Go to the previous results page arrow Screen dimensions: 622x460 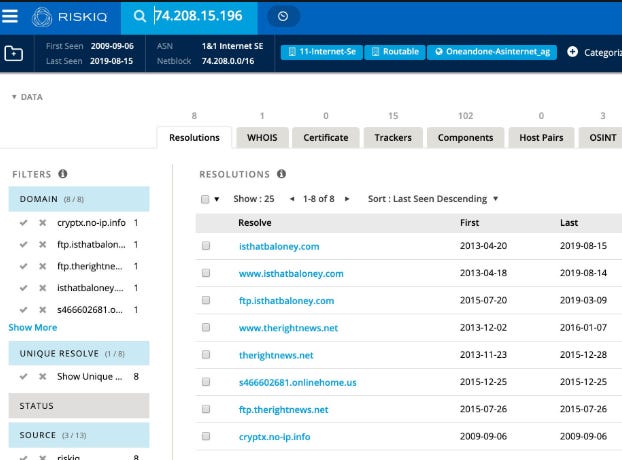pyautogui.click(x=292, y=199)
